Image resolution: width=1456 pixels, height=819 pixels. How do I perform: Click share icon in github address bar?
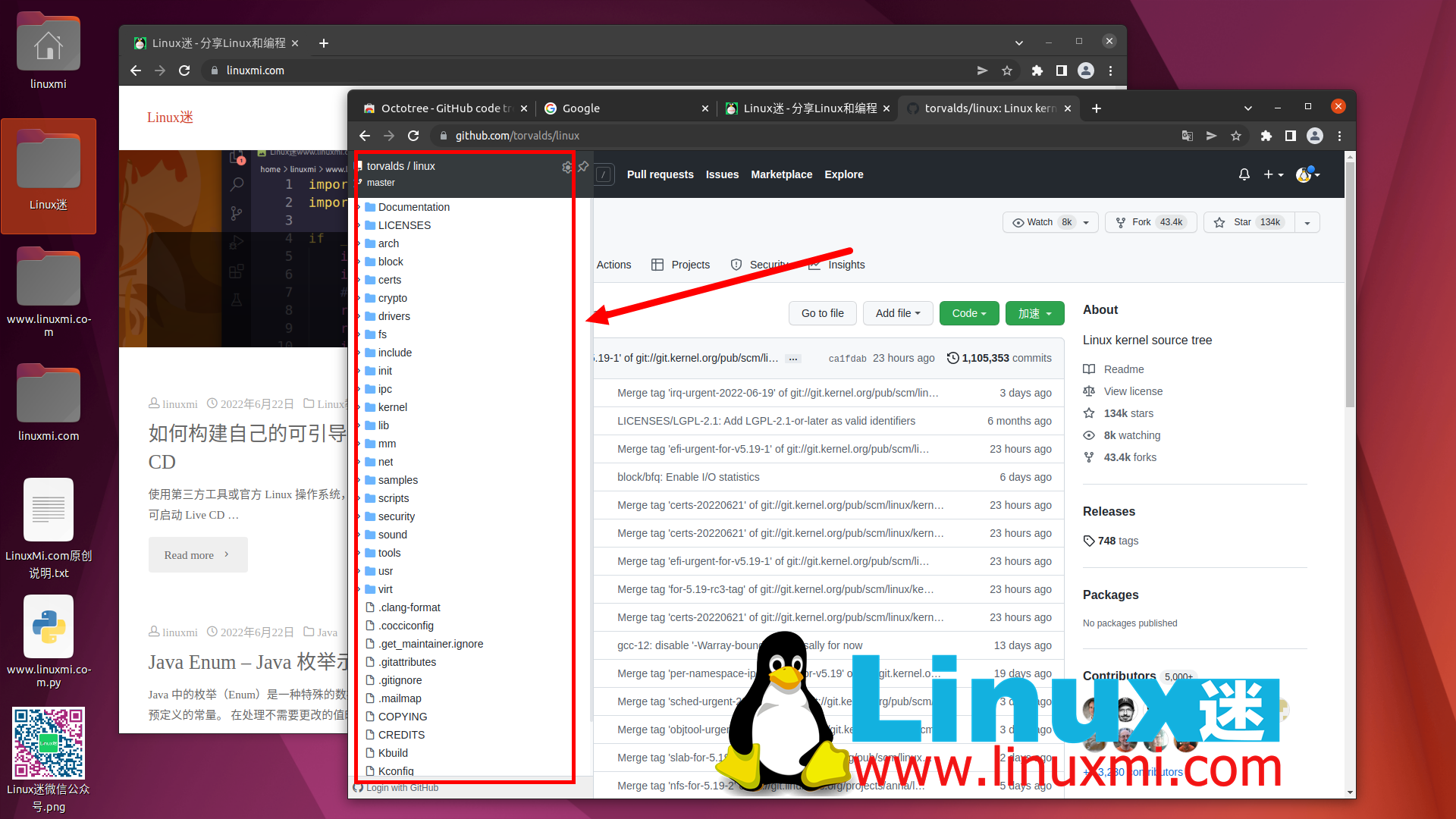click(1211, 136)
